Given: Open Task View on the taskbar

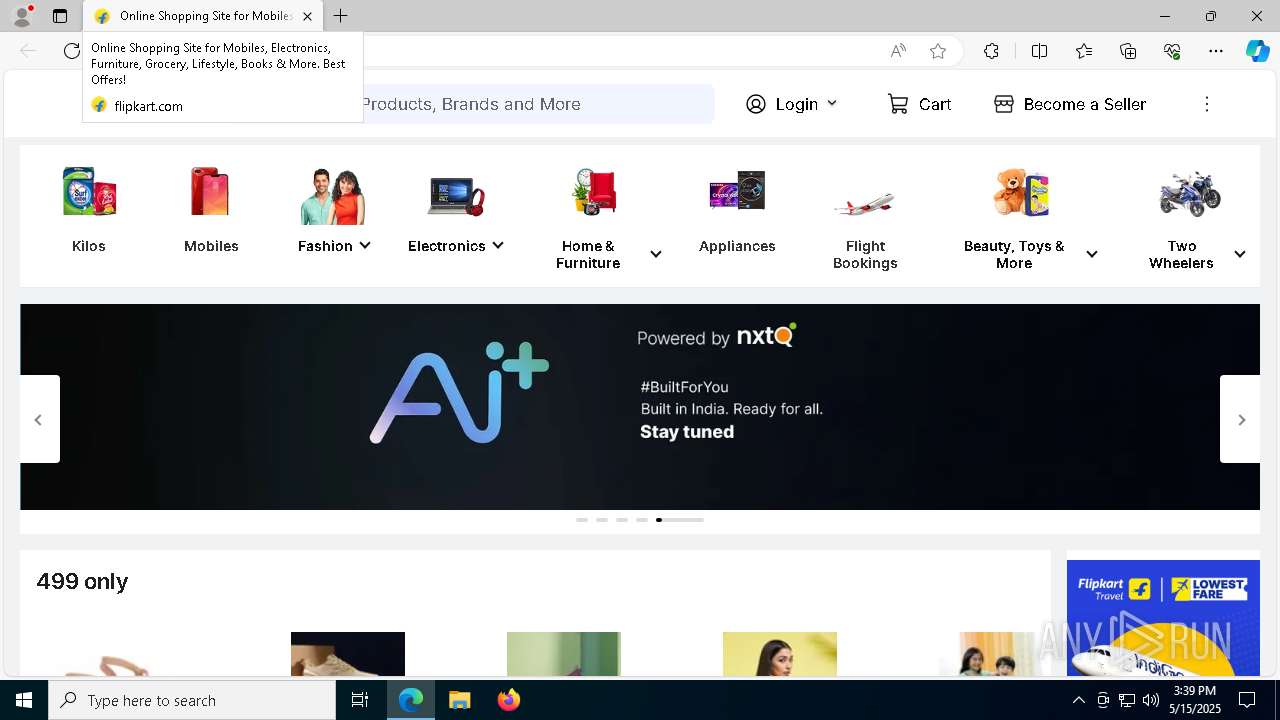Looking at the screenshot, I should (x=360, y=700).
